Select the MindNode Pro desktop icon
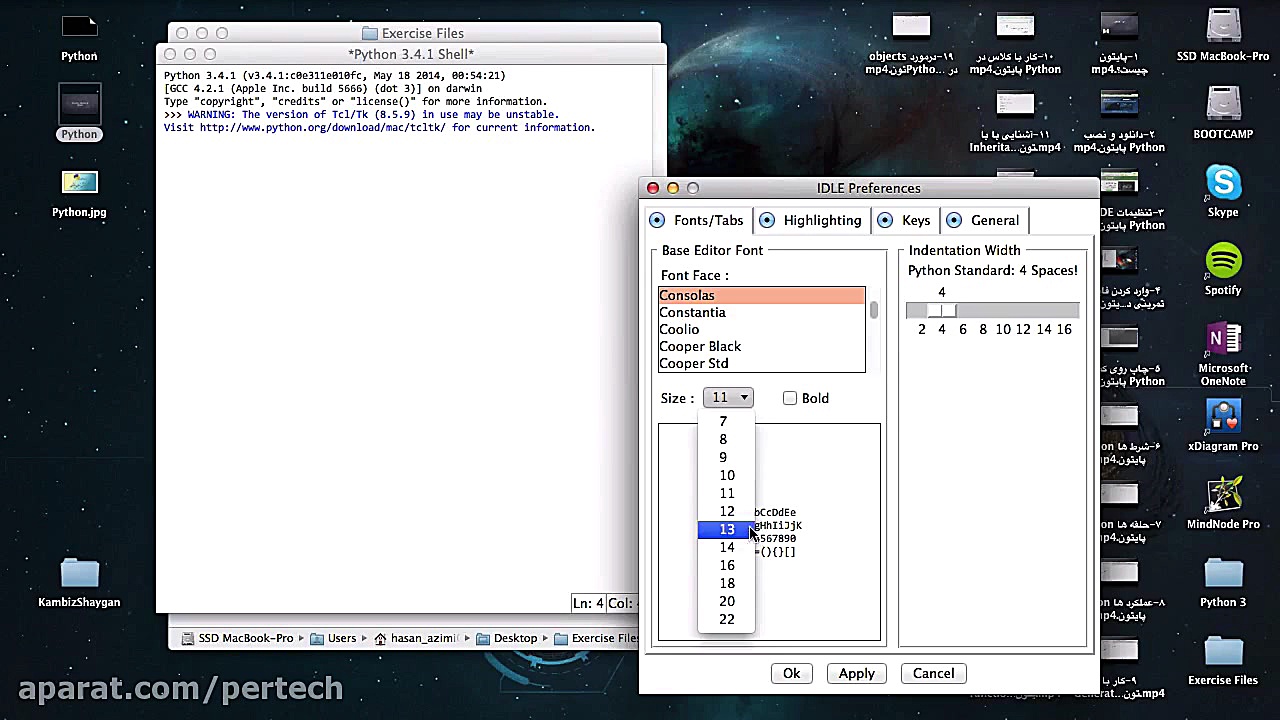This screenshot has height=720, width=1280. click(1223, 497)
